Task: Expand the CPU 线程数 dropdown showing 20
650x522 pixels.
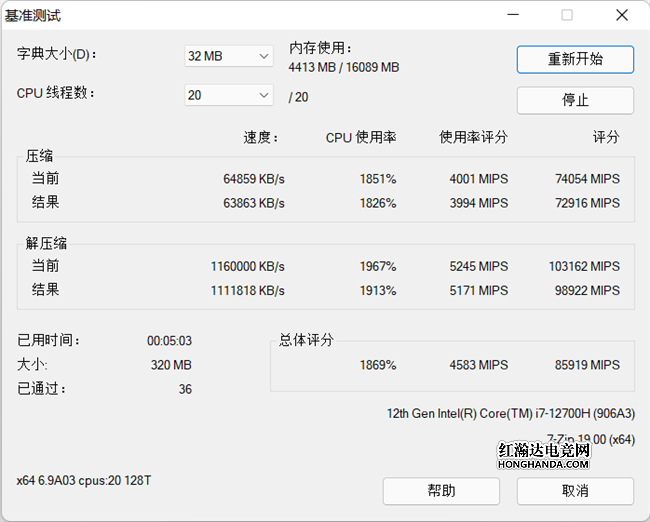Action: click(x=229, y=95)
